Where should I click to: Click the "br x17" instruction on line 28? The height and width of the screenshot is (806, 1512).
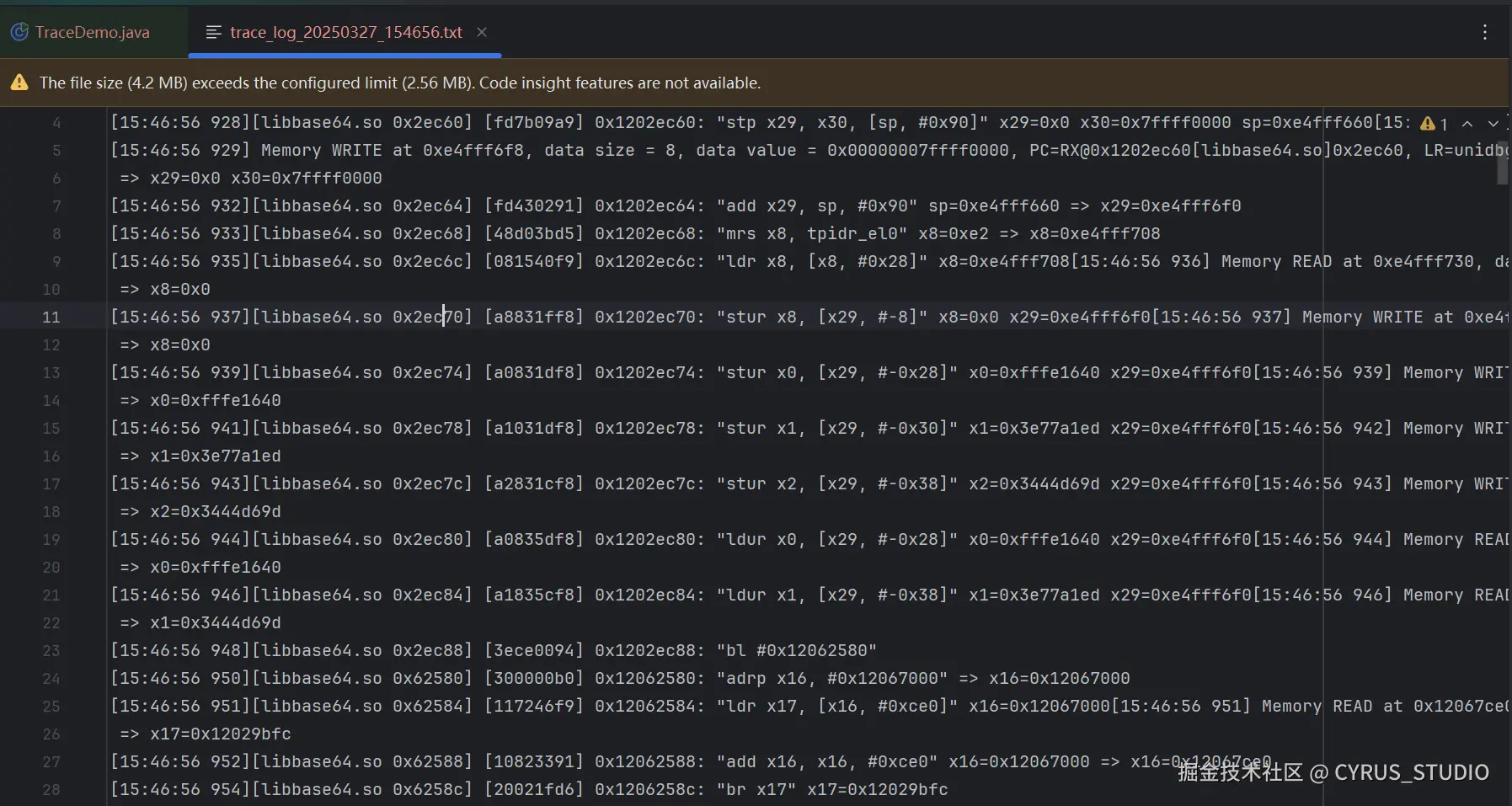(x=756, y=789)
